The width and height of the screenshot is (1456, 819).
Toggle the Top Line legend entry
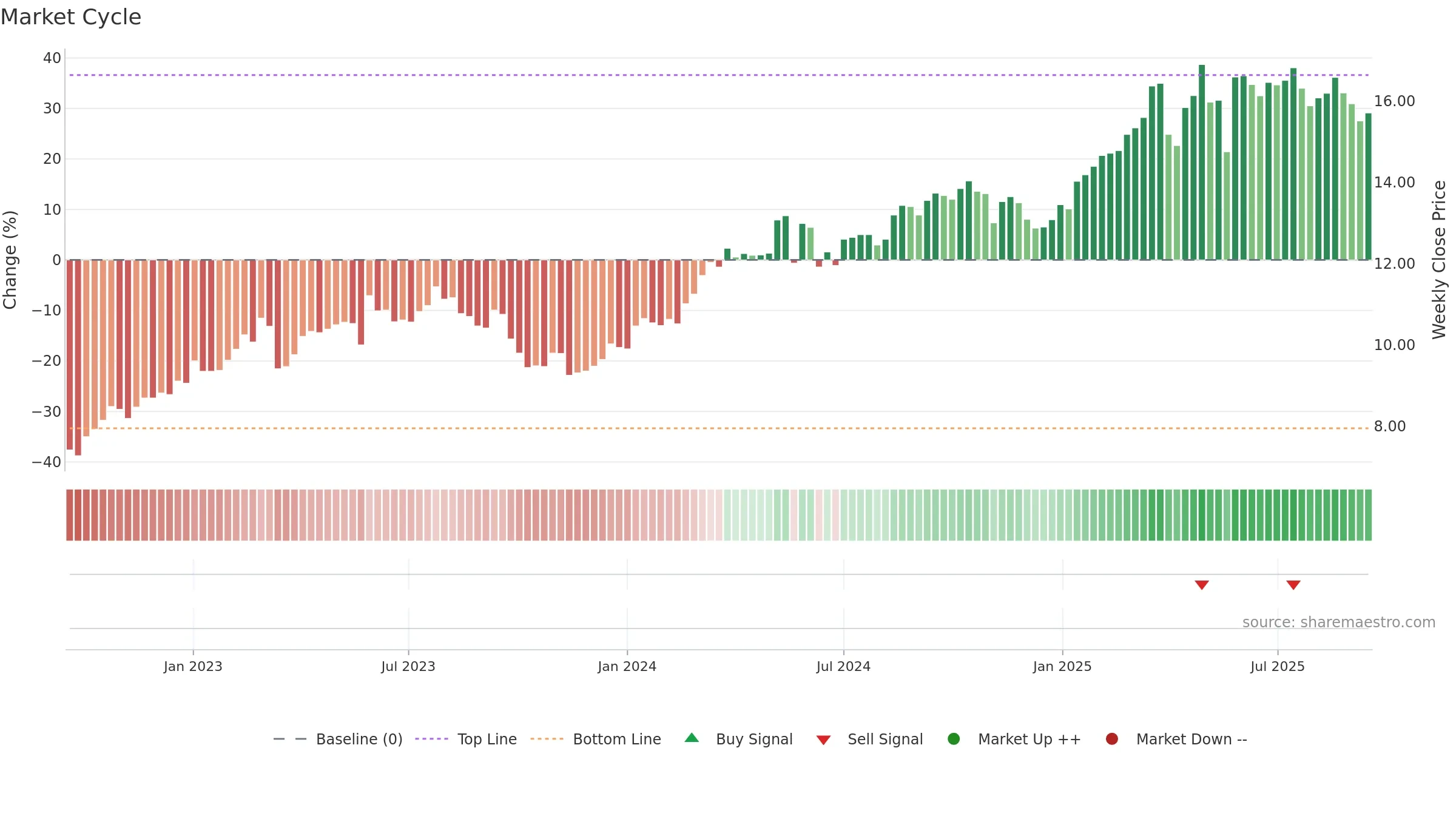tap(466, 739)
